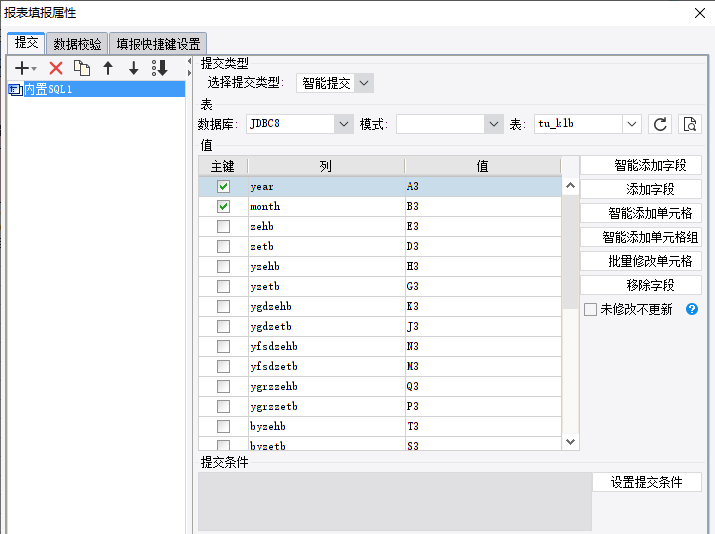
Task: Click the copy item icon
Action: coord(82,68)
